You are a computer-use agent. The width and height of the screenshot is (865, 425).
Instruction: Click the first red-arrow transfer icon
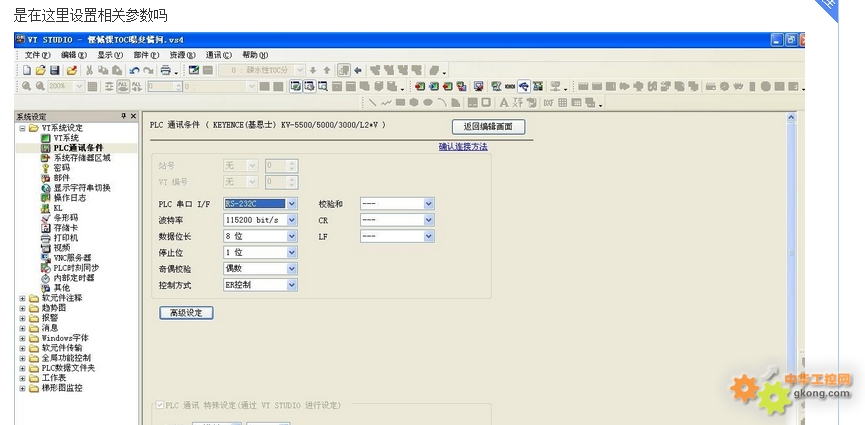(420, 86)
